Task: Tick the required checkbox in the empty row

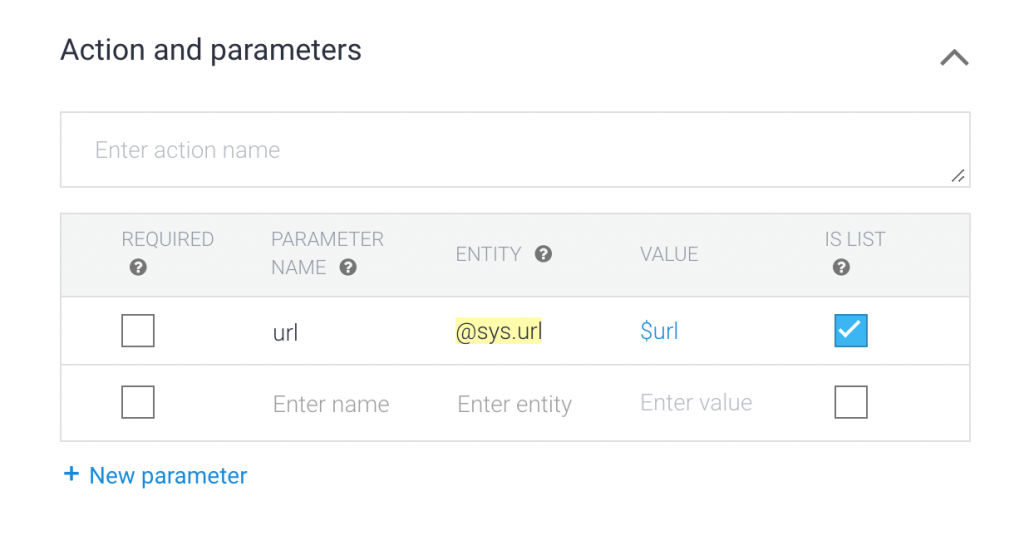Action: (138, 402)
